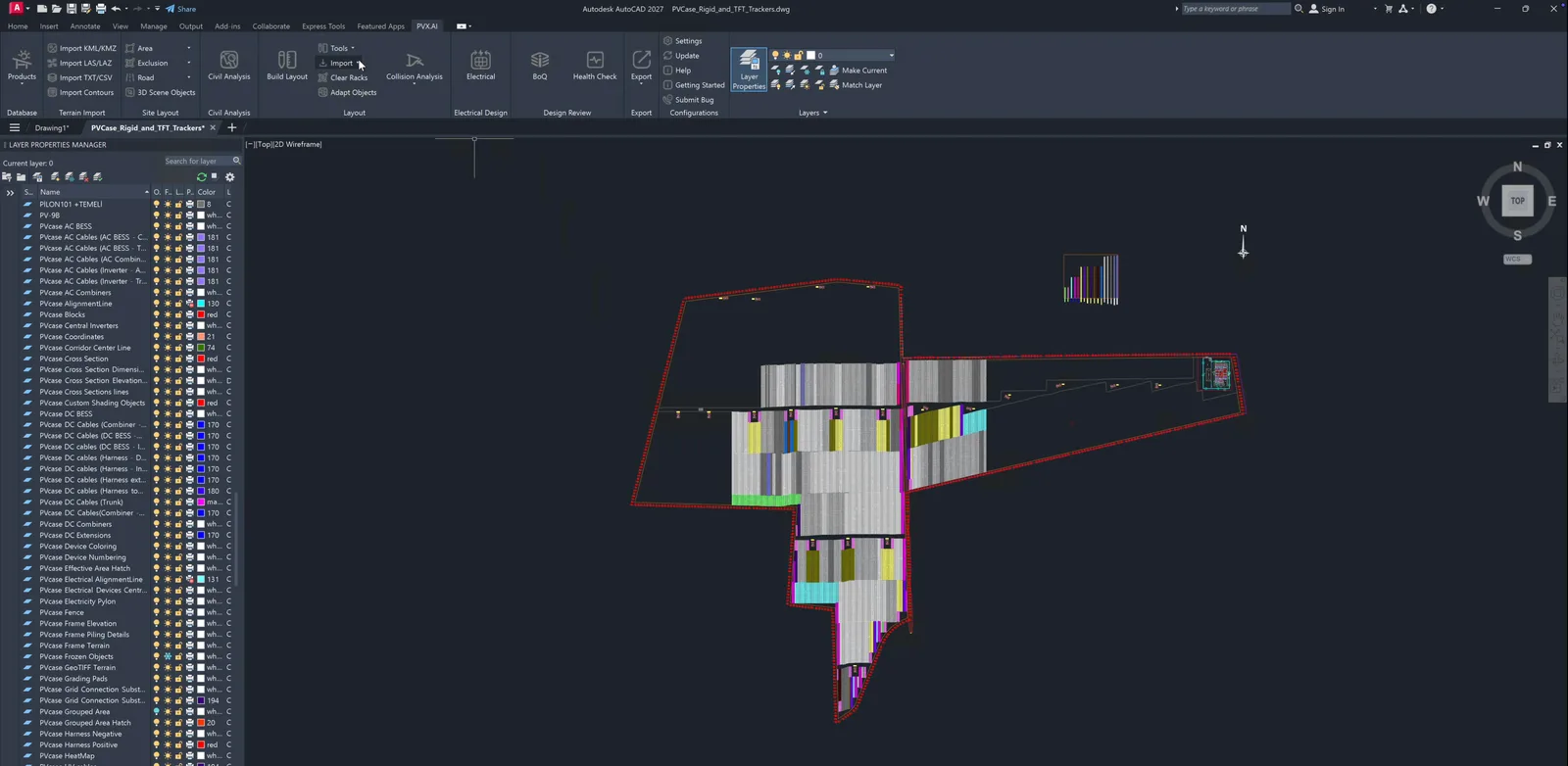
Task: Click Match Layer tool
Action: point(856,85)
